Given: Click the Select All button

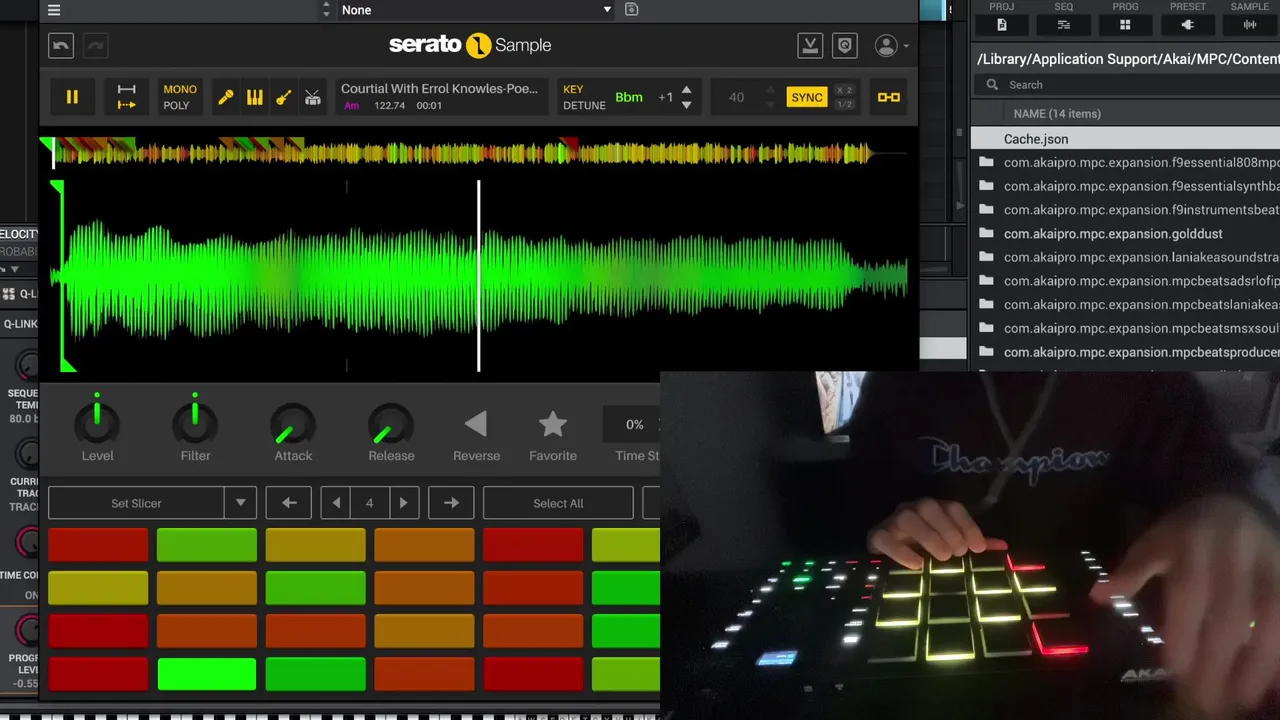Looking at the screenshot, I should coord(558,503).
